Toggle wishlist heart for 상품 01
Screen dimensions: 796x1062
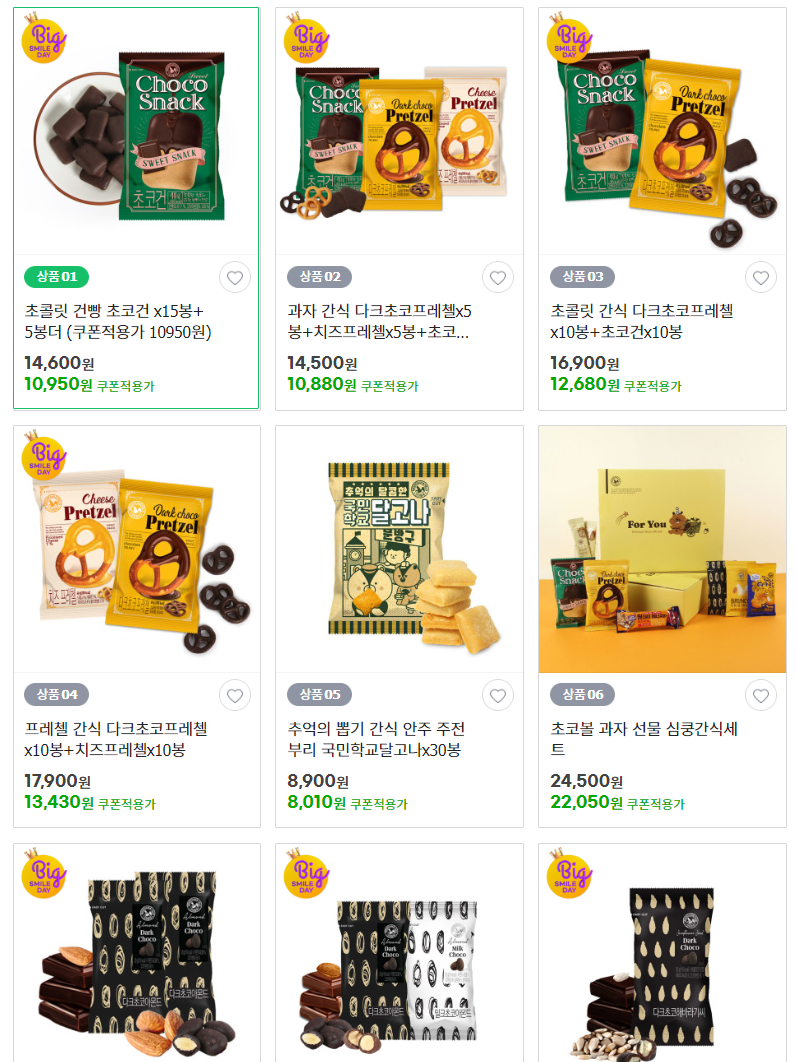pos(235,278)
